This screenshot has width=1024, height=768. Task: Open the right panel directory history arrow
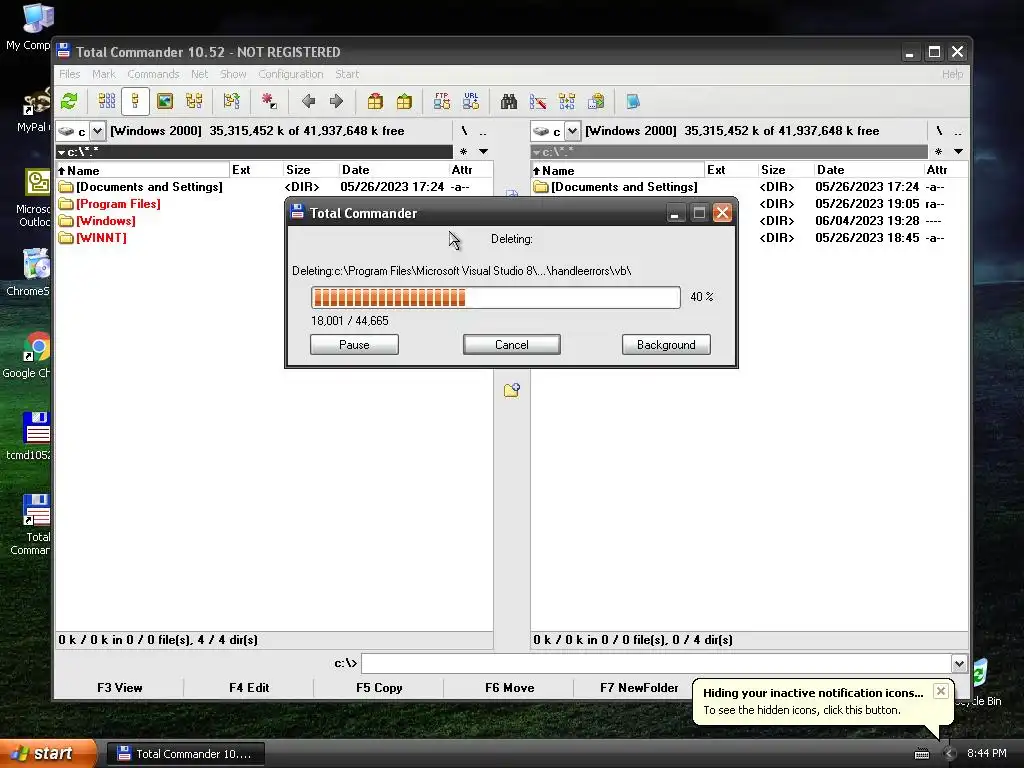click(958, 152)
